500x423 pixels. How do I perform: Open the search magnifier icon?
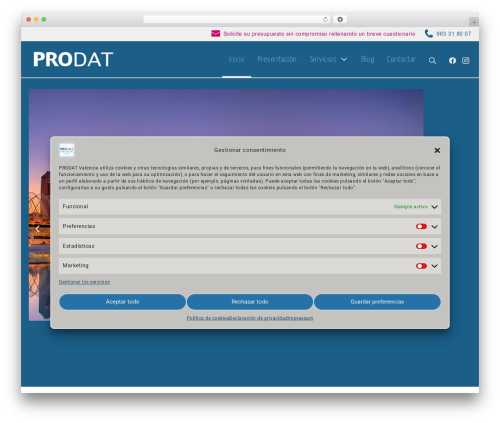[x=432, y=61]
